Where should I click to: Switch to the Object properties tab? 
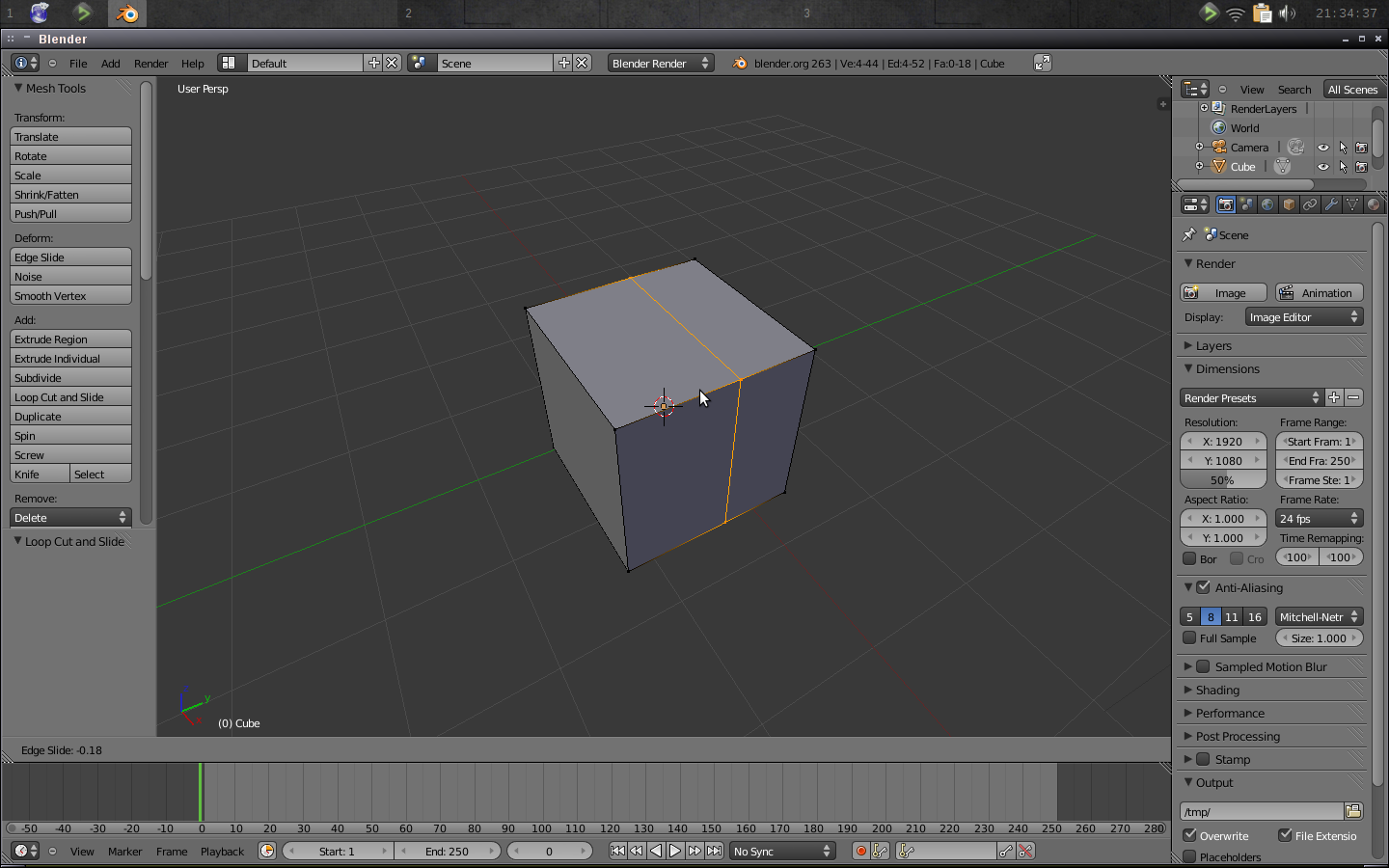coord(1289,203)
